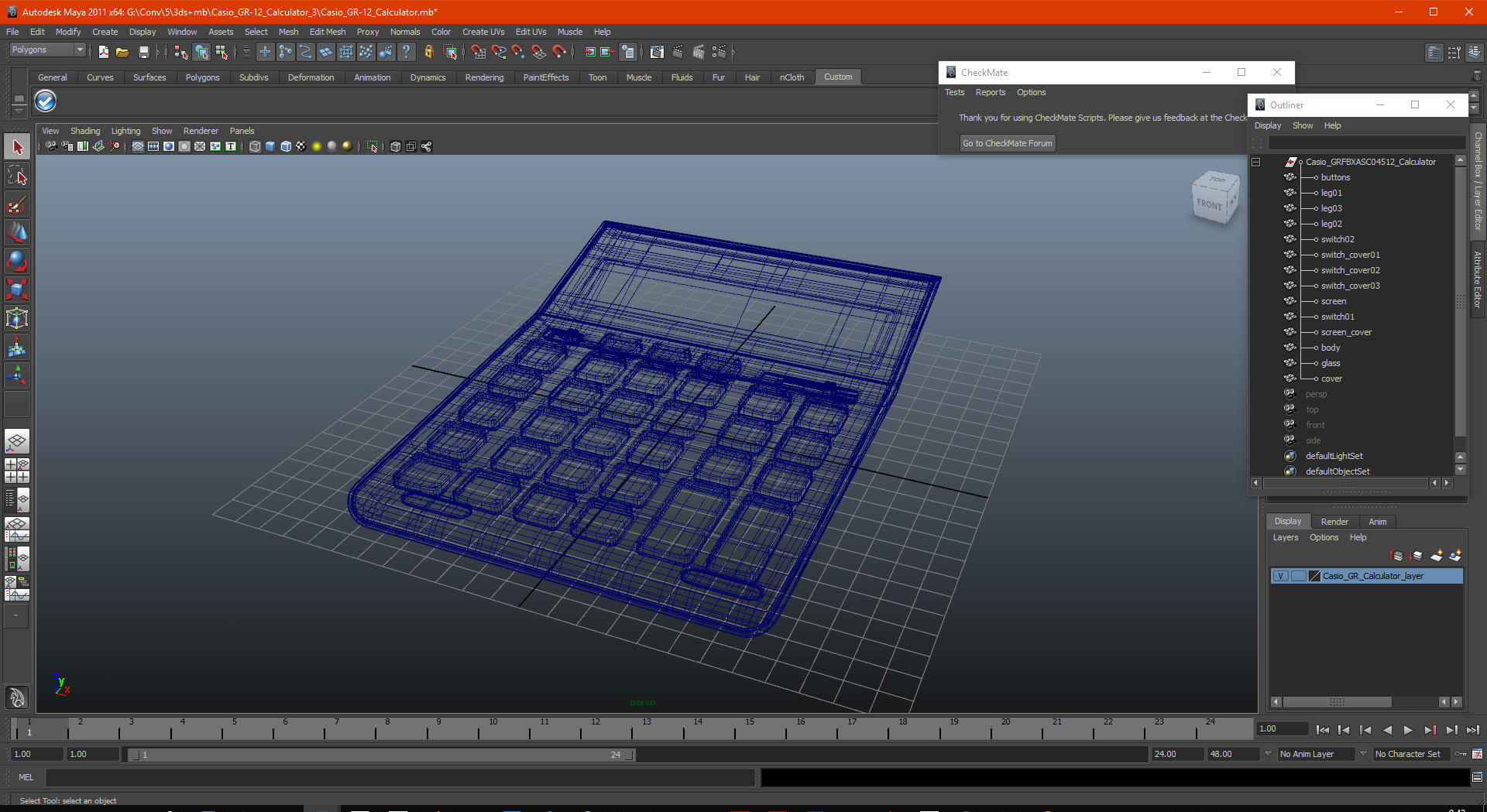
Task: Activate the Move tool
Action: [17, 233]
